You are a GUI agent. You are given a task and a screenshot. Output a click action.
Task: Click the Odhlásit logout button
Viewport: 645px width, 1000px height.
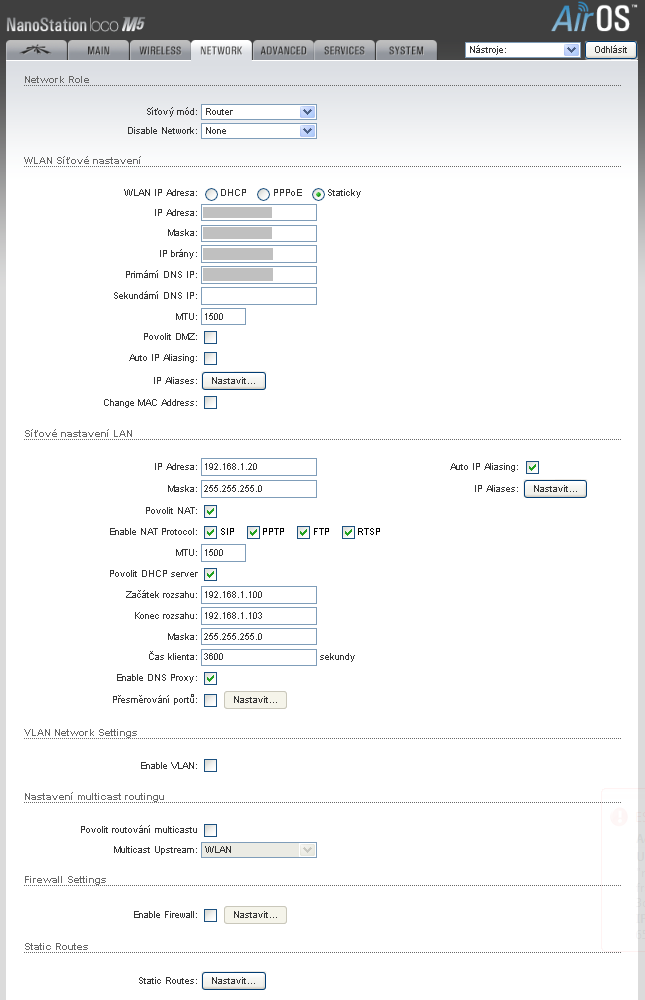click(x=611, y=49)
